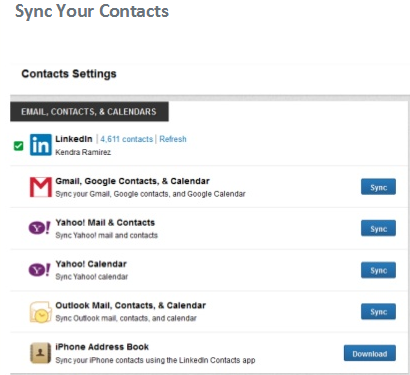
Task: Click the Yahoo! Calendar title
Action: (91, 264)
